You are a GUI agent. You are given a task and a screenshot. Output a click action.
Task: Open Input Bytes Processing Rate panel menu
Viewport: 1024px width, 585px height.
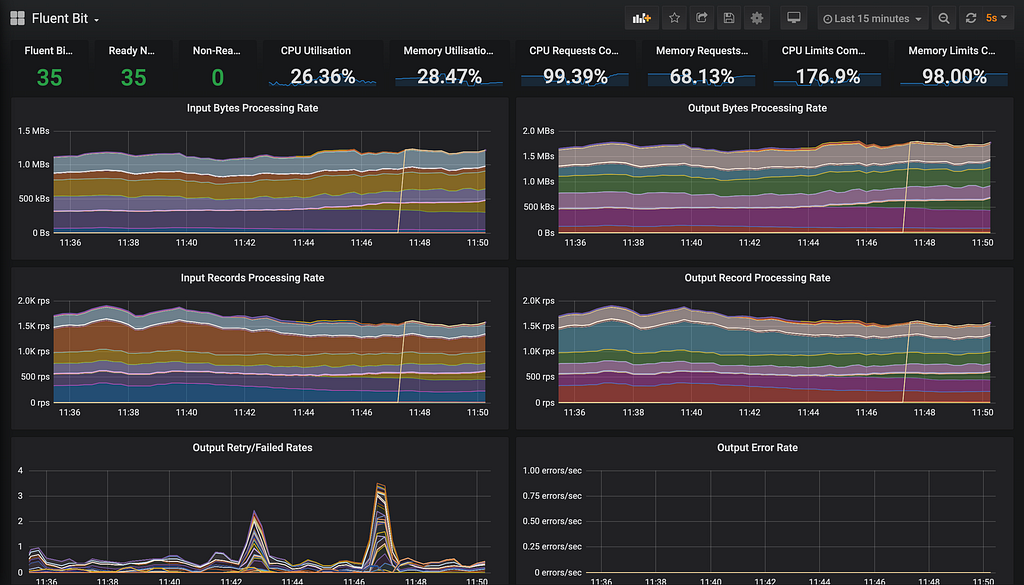pos(253,108)
